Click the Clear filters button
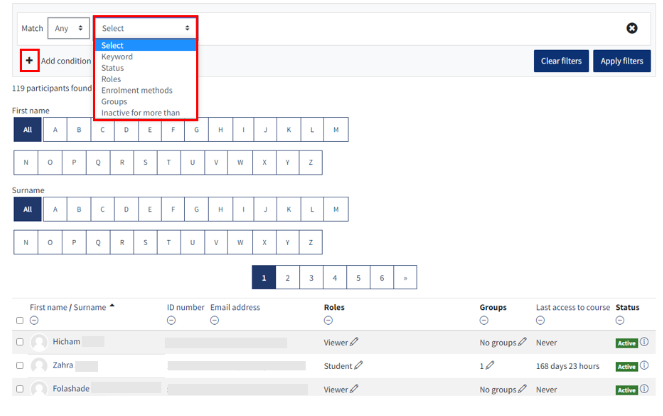663x416 pixels. [561, 61]
